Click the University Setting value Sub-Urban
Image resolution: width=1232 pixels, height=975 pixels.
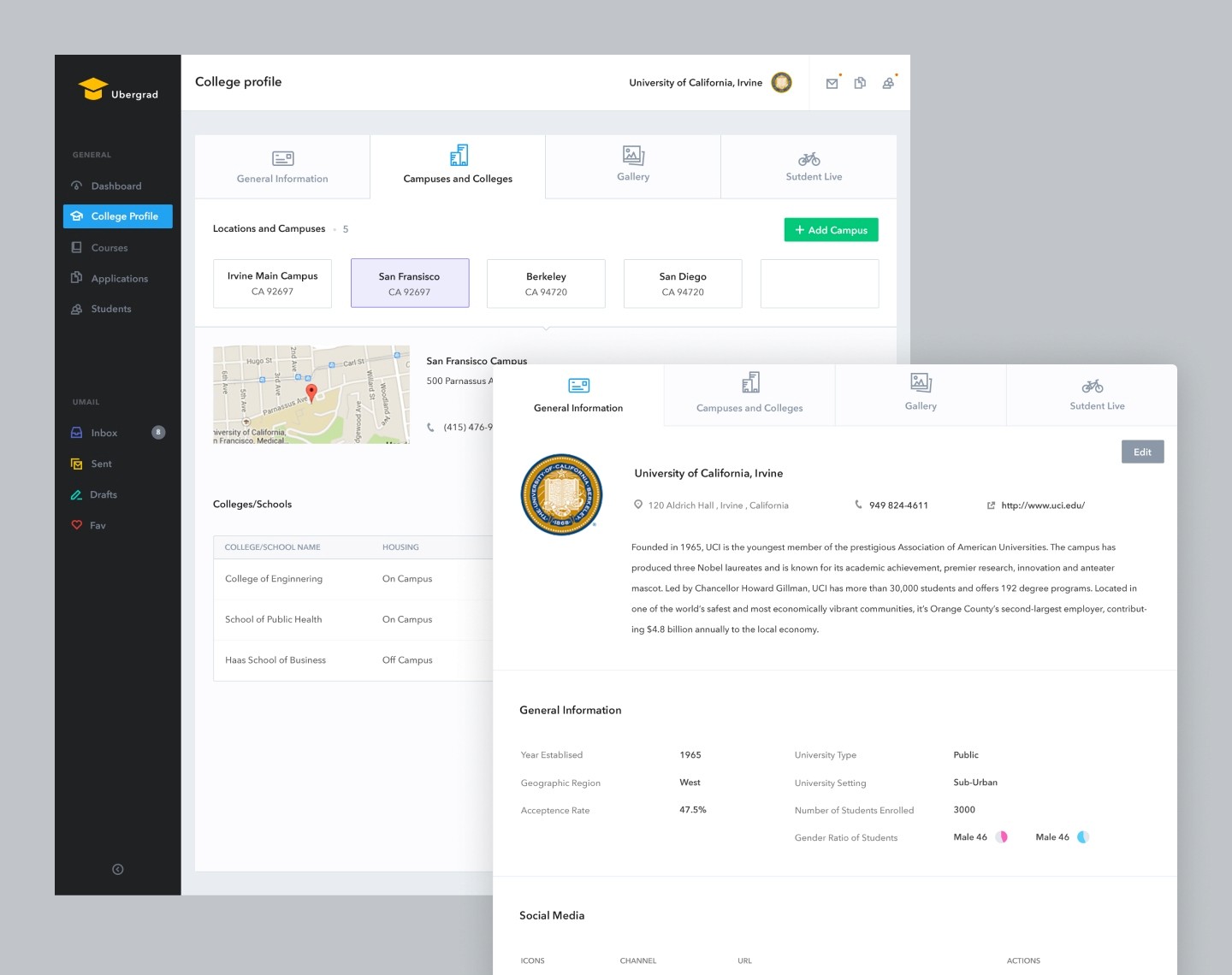975,783
